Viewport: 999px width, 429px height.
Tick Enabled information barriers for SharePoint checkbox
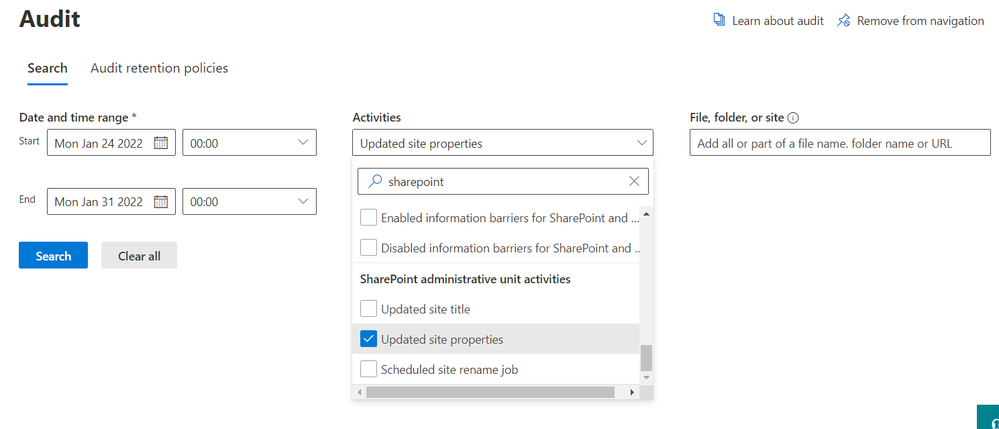pyautogui.click(x=369, y=217)
